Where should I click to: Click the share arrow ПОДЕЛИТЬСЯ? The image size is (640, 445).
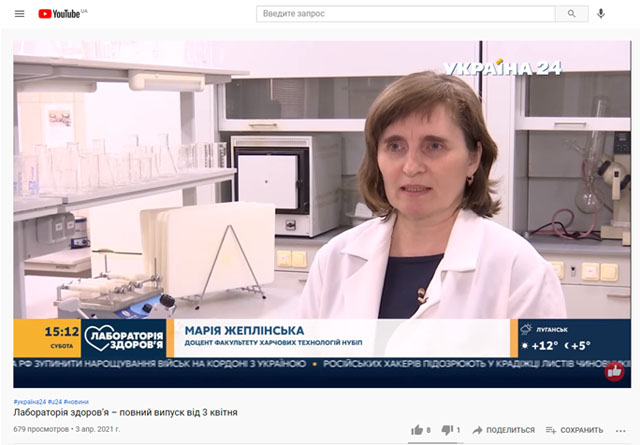point(504,430)
